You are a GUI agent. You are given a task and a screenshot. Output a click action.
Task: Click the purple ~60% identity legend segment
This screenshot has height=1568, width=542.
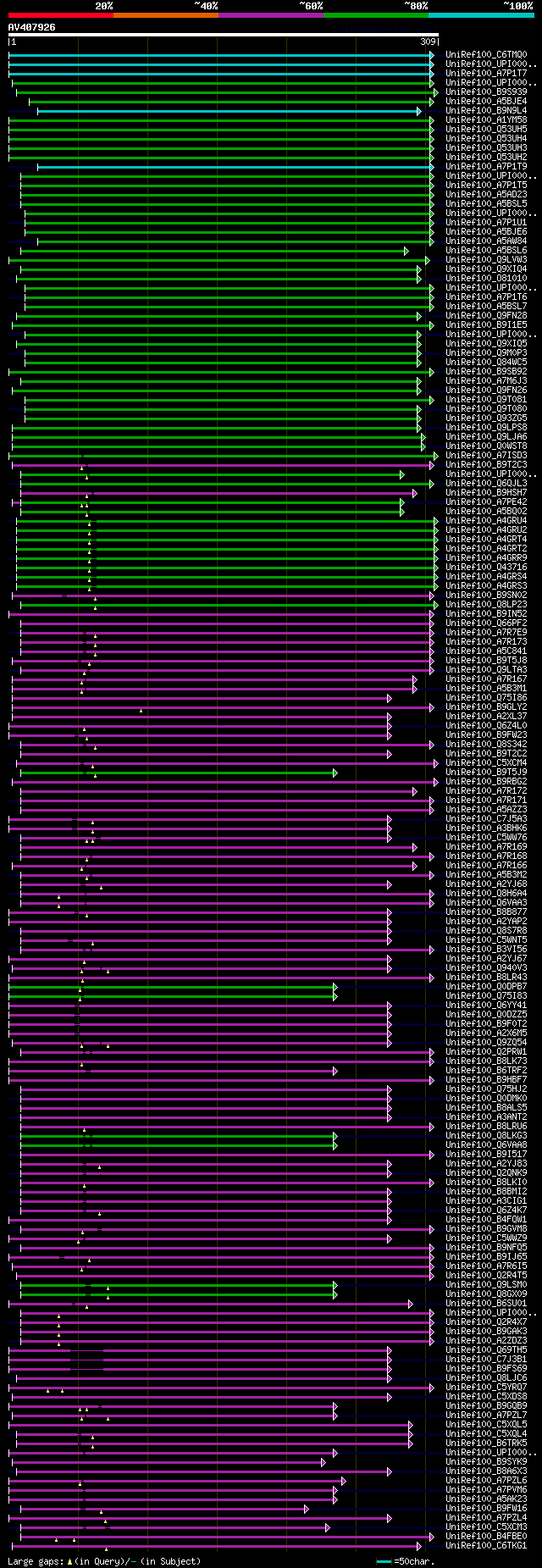click(x=271, y=14)
